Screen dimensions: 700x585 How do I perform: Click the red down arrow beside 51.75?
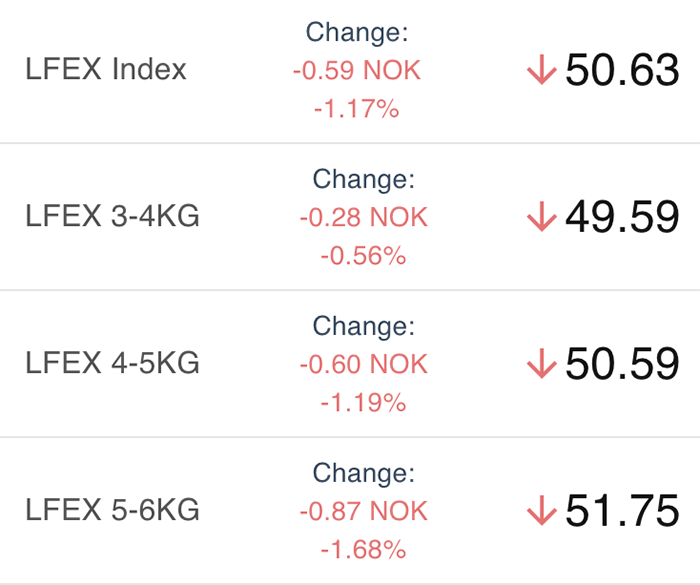(x=542, y=510)
